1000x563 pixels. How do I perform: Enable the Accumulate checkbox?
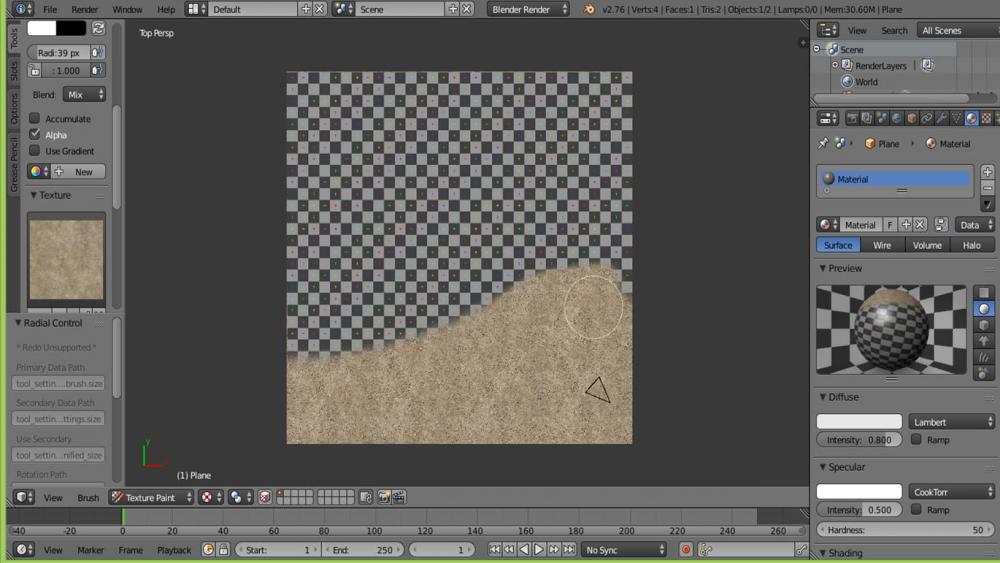[x=35, y=119]
